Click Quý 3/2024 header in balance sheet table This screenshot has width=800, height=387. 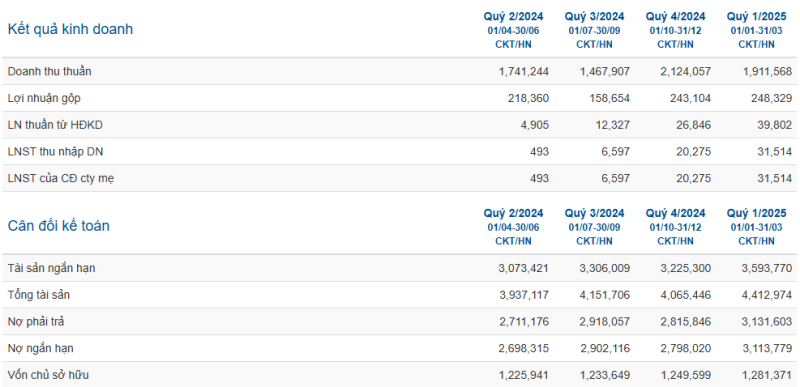(594, 213)
